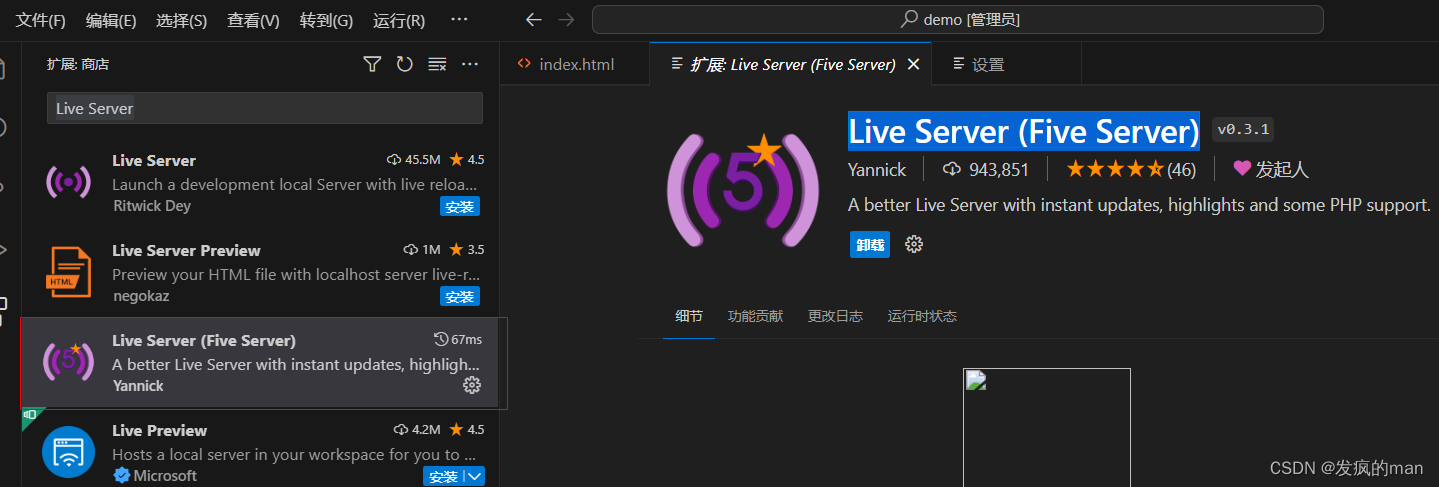
Task: Select the 更改日志 changelog tab
Action: pos(835,316)
